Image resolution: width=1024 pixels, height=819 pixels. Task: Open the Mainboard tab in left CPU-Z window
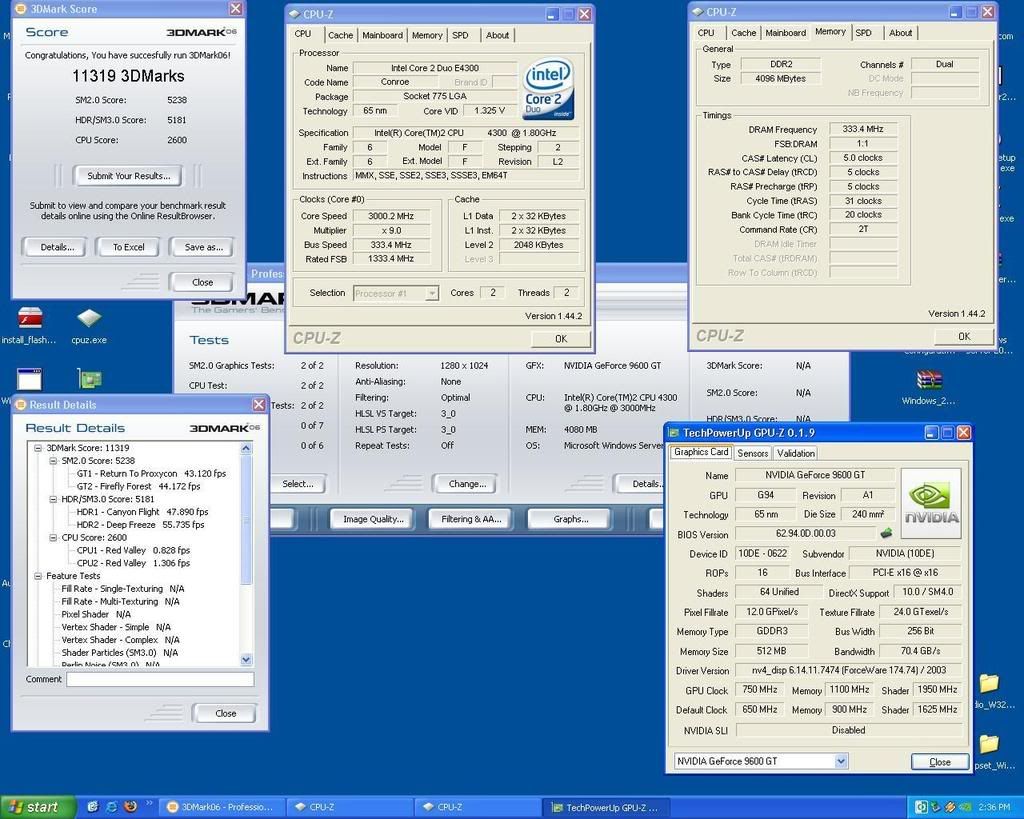tap(382, 35)
